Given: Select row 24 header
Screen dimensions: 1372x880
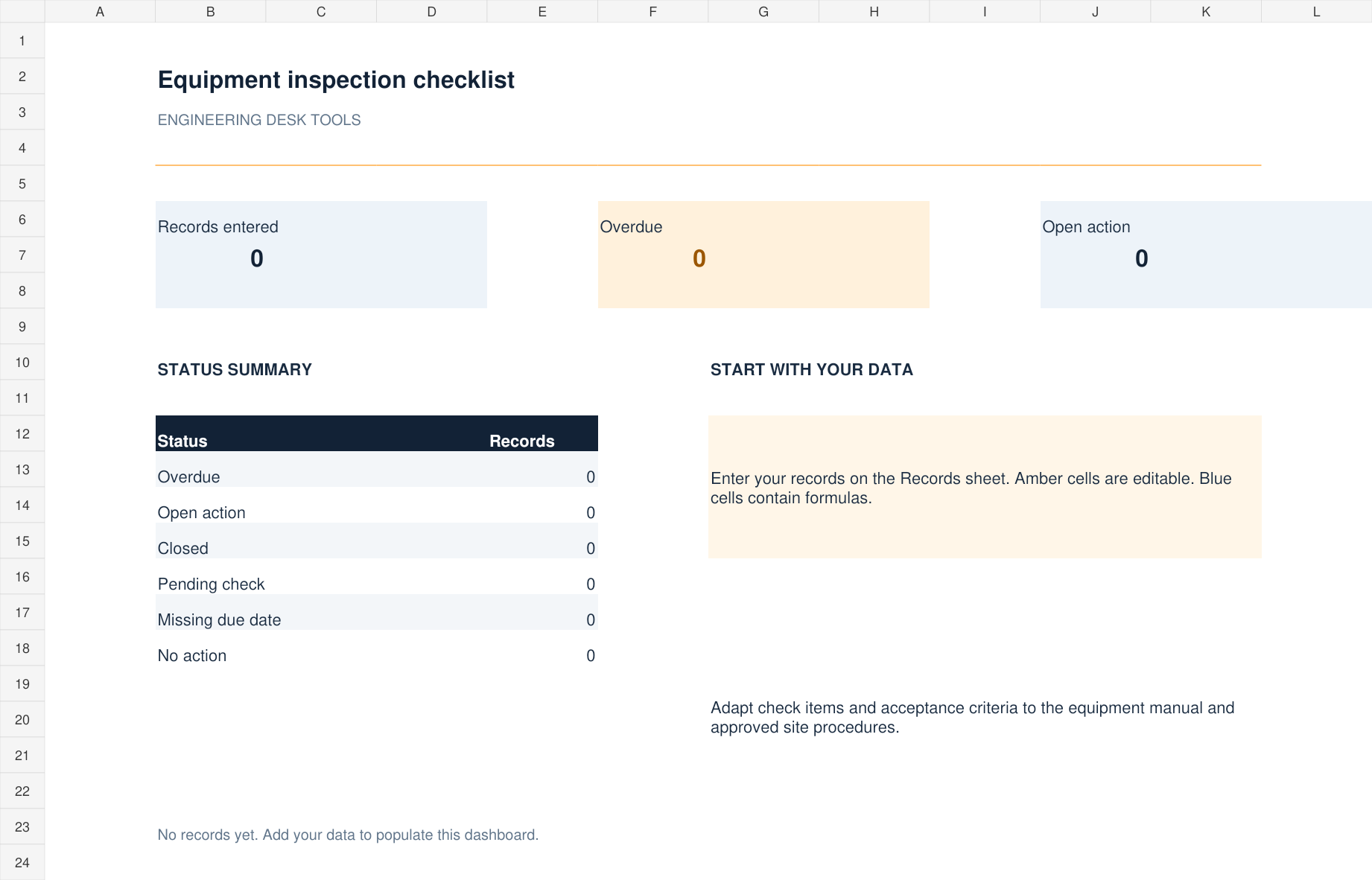Looking at the screenshot, I should pyautogui.click(x=22, y=862).
